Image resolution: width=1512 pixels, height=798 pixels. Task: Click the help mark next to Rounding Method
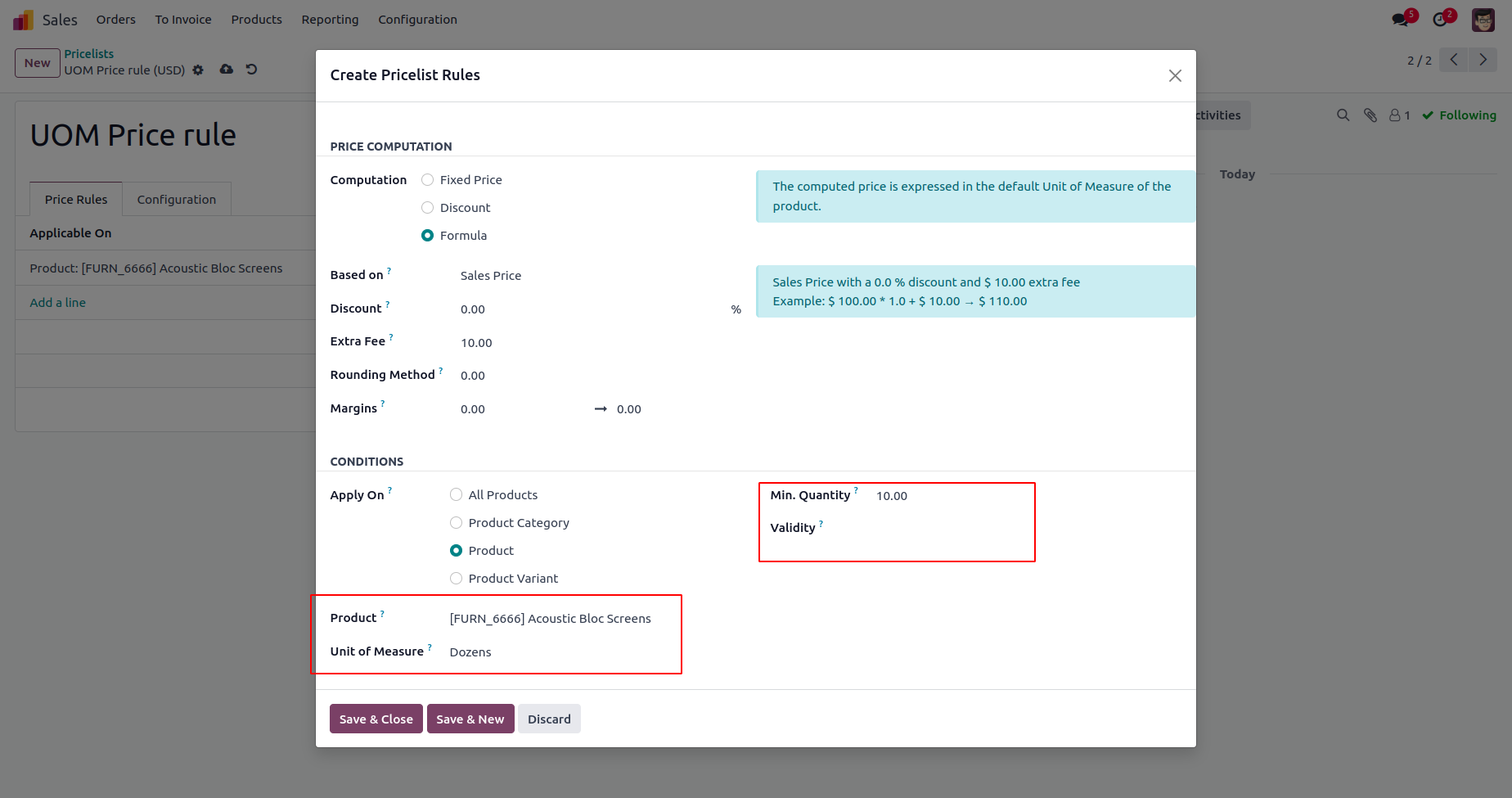click(x=440, y=371)
